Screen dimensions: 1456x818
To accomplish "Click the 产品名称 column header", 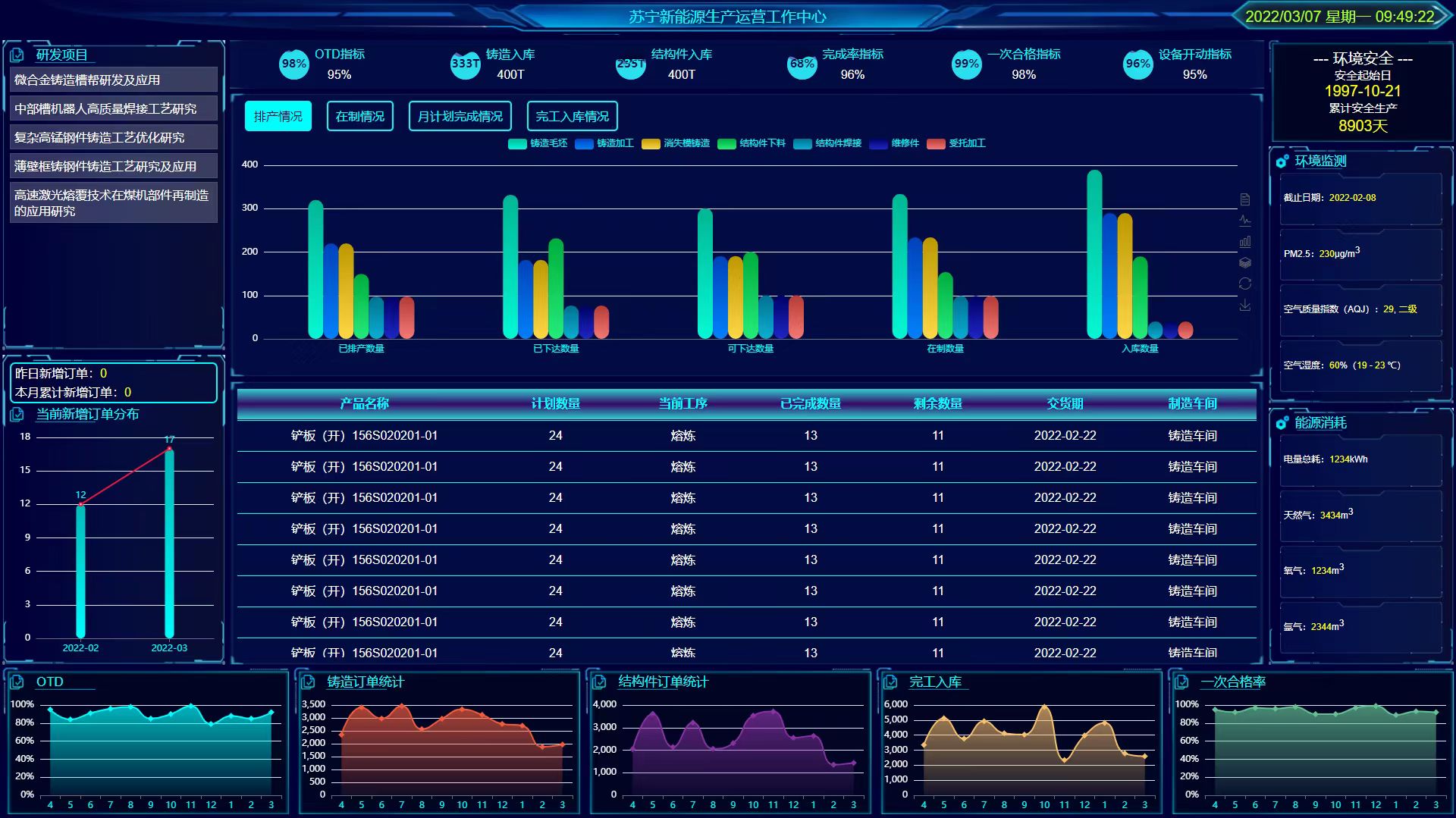I will click(365, 403).
